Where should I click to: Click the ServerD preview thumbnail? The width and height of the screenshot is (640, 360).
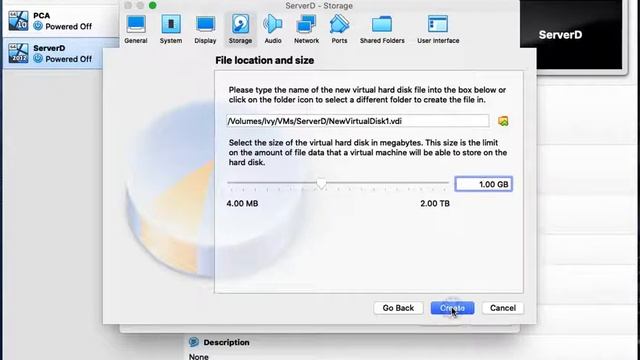(571, 35)
